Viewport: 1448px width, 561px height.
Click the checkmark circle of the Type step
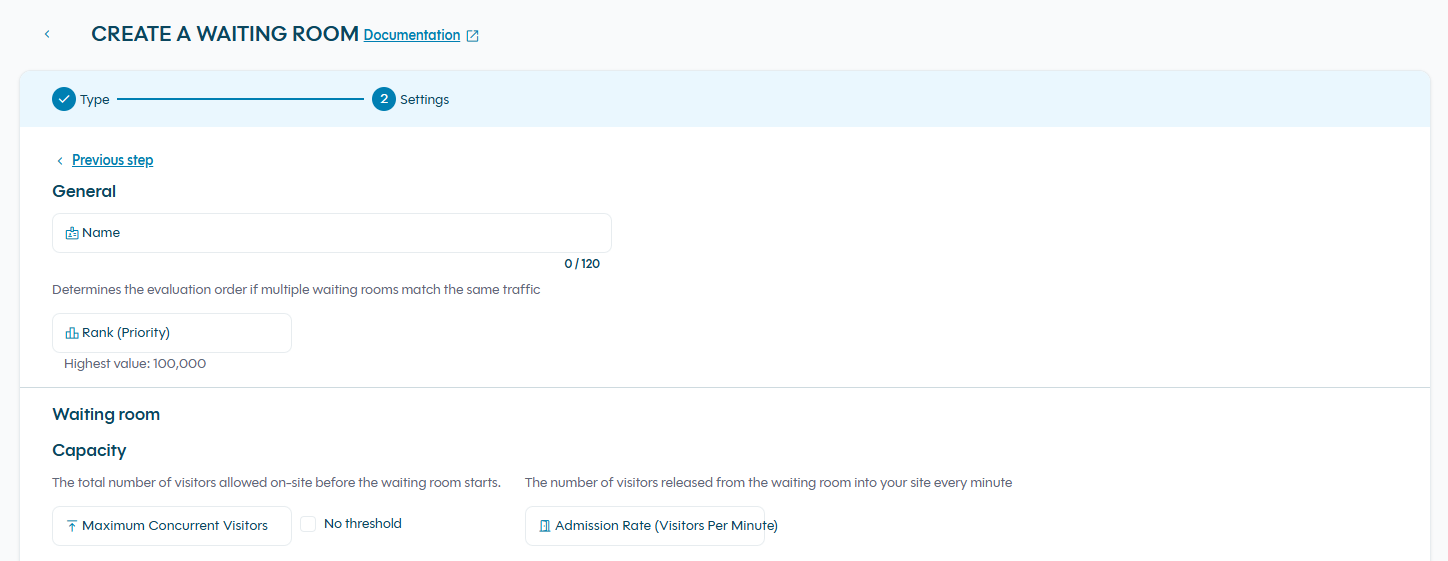[64, 99]
